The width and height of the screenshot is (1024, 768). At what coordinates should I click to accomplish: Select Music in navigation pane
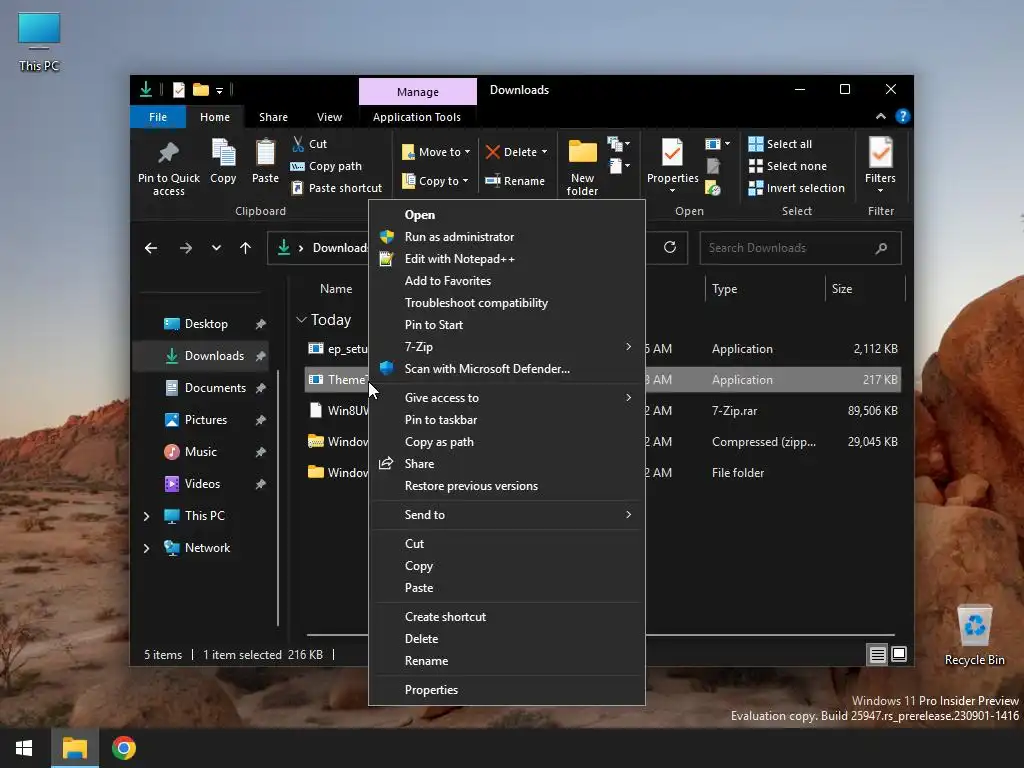(x=200, y=452)
